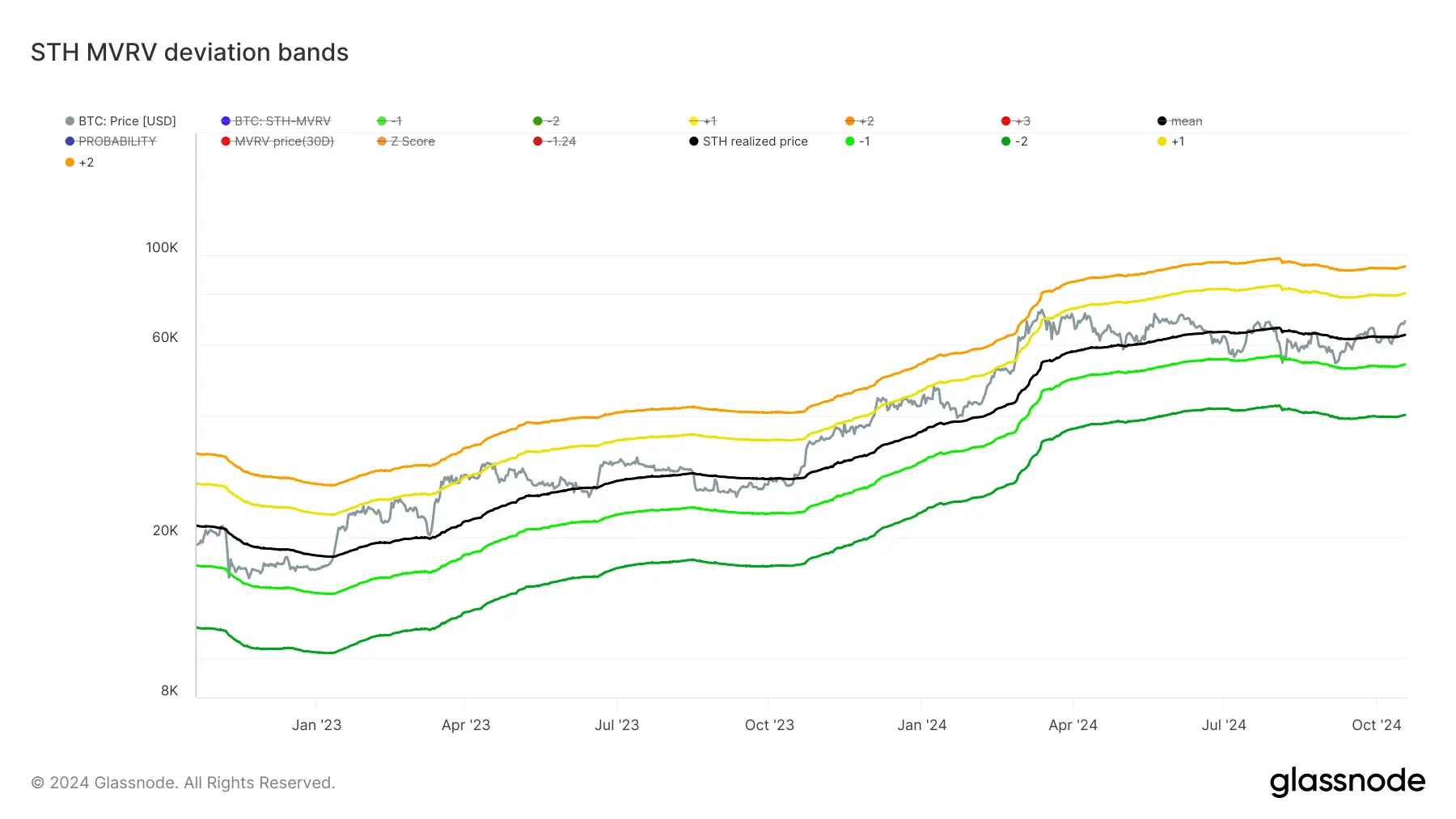
Task: Click the 20K y-axis label
Action: point(165,530)
